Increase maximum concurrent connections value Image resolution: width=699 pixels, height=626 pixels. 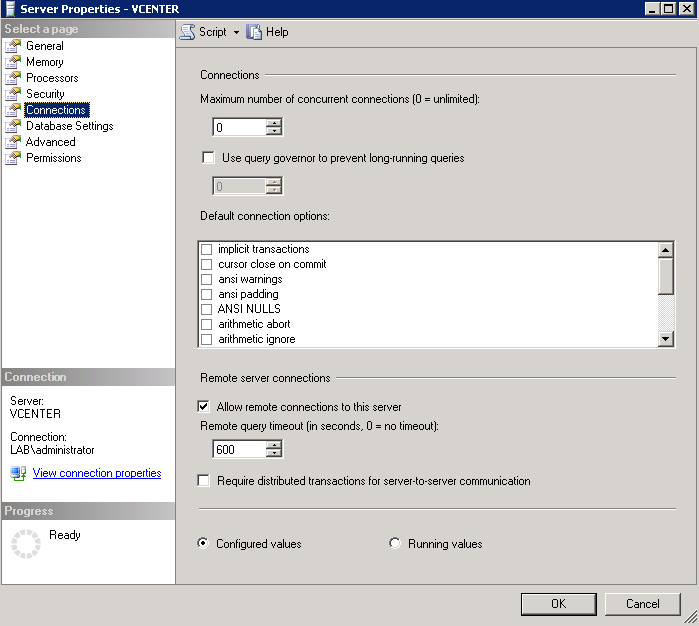point(274,123)
